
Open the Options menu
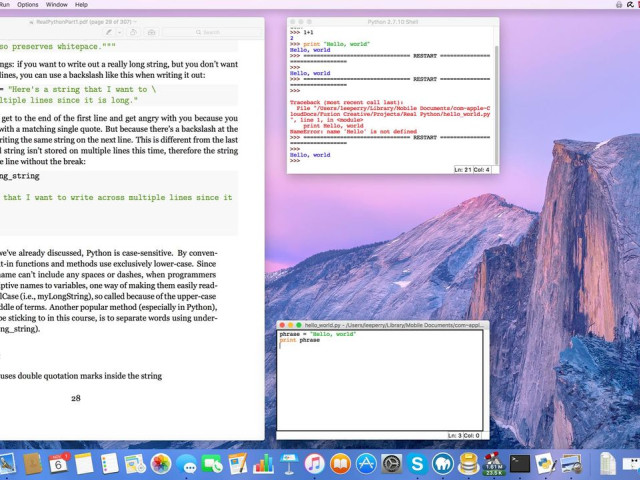click(x=28, y=5)
